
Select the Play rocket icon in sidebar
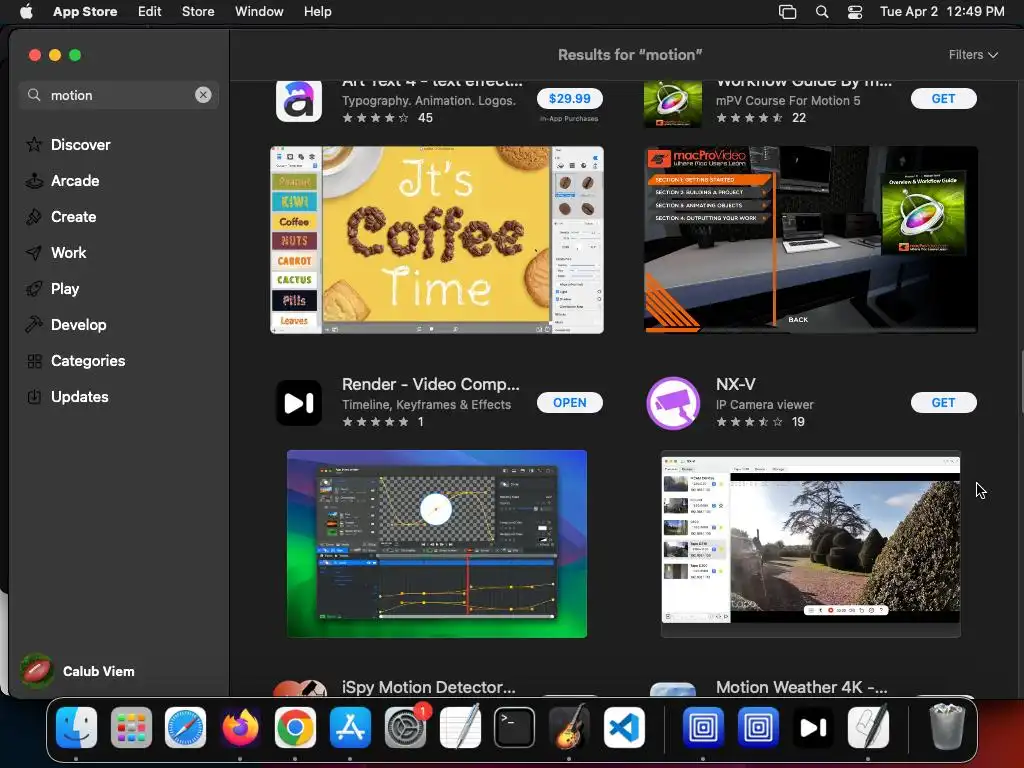(x=34, y=289)
